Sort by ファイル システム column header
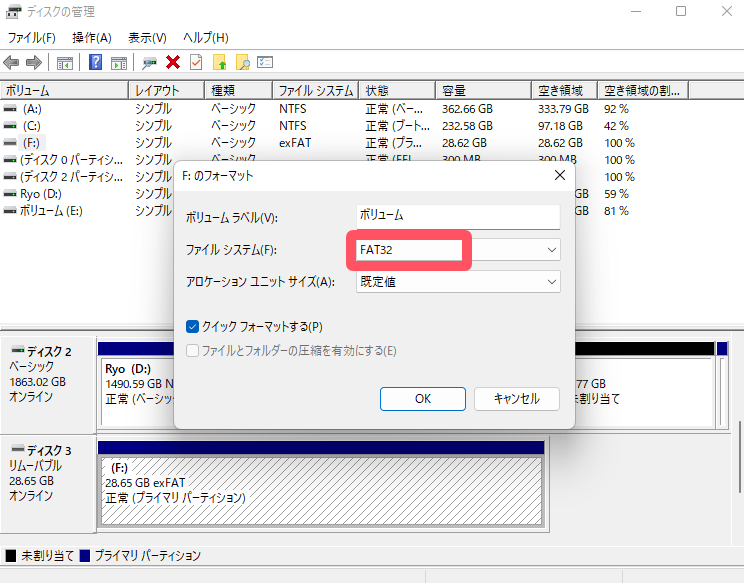The width and height of the screenshot is (744, 583). (x=316, y=90)
